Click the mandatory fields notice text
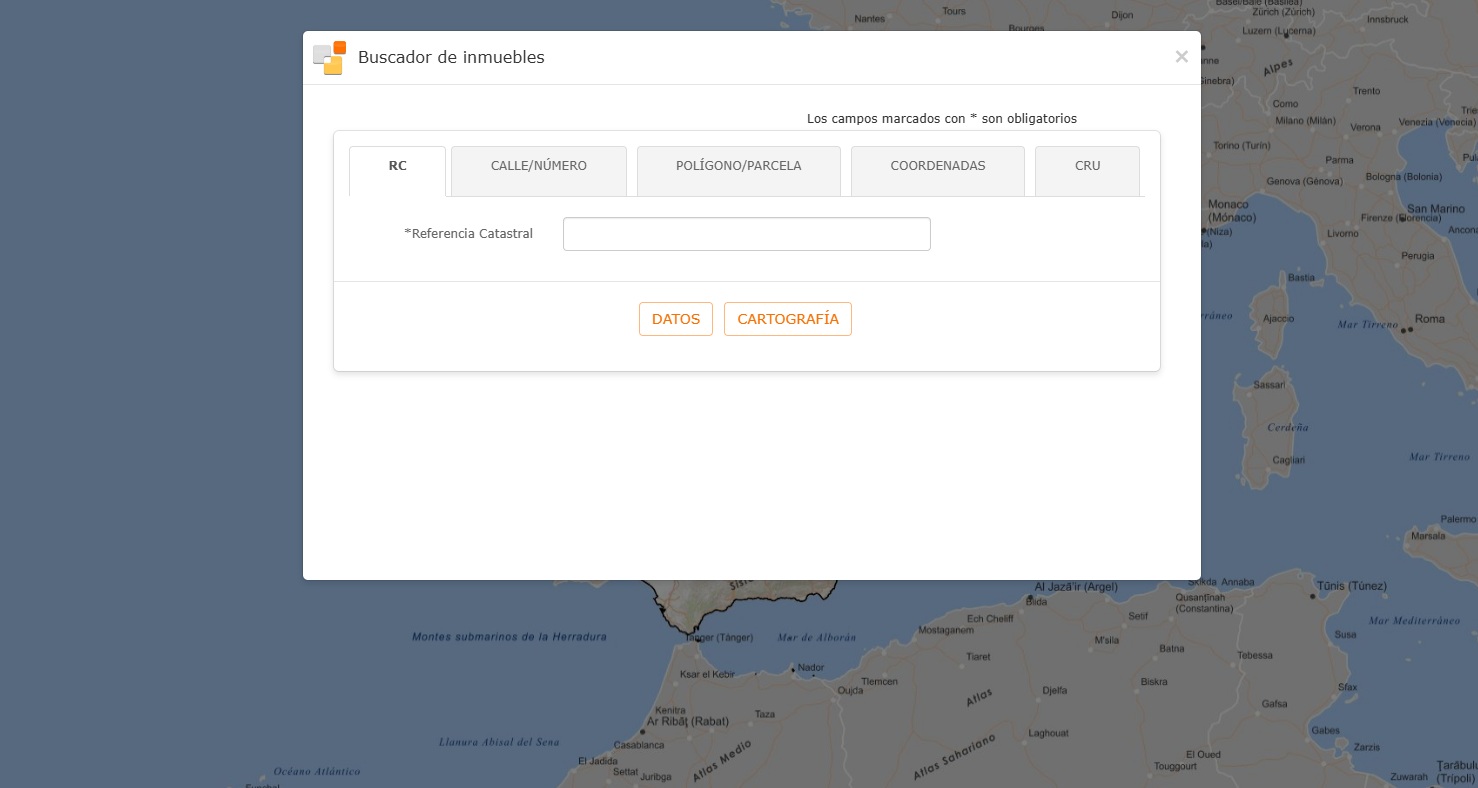 pyautogui.click(x=941, y=119)
